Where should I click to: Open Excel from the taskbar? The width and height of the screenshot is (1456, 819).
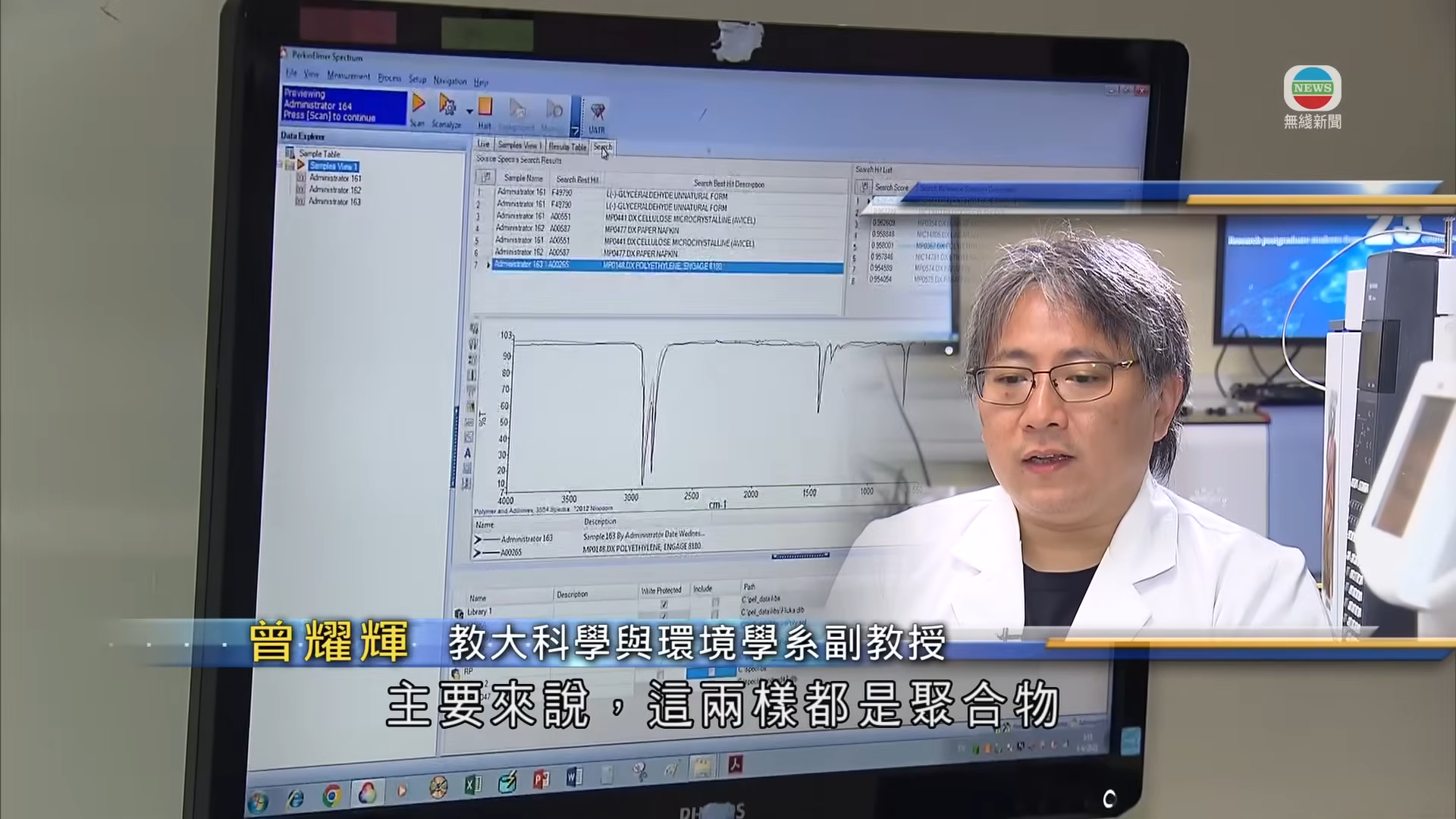[473, 785]
